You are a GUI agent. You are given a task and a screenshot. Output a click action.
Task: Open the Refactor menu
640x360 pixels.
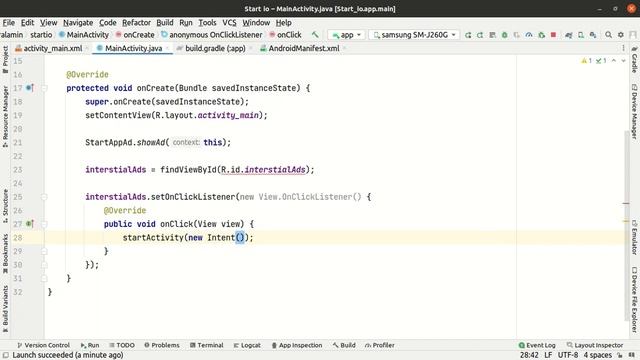click(x=136, y=23)
